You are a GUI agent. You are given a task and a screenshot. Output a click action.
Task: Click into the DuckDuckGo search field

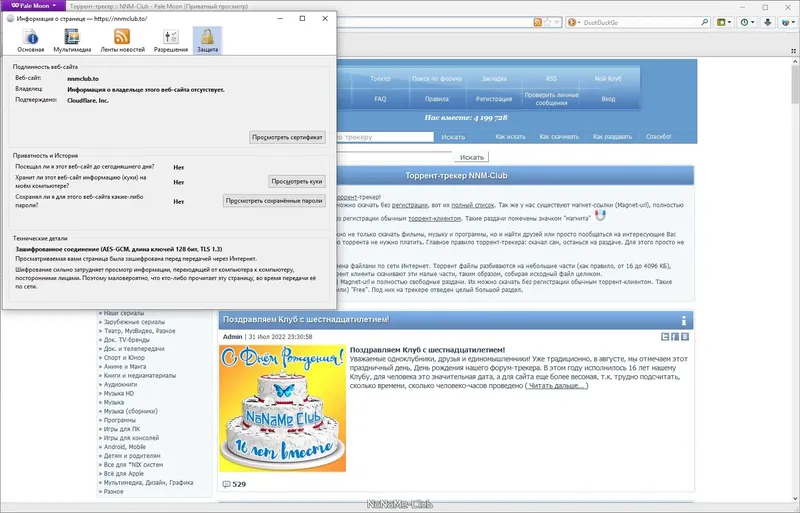(640, 22)
